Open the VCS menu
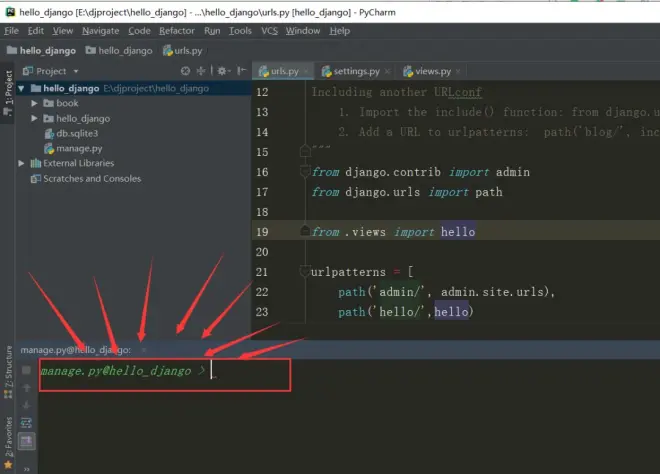660x474 pixels. [x=269, y=31]
